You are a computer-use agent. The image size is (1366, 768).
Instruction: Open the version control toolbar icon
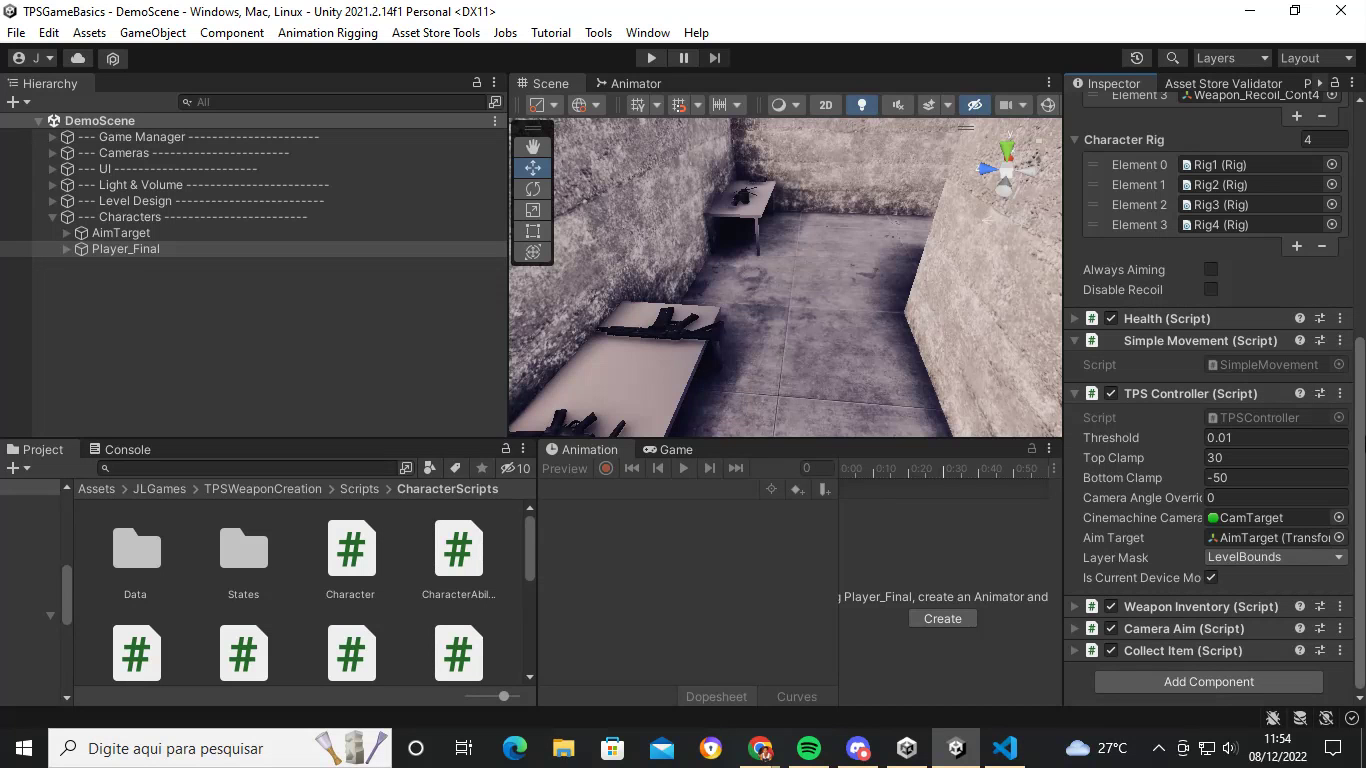(113, 58)
